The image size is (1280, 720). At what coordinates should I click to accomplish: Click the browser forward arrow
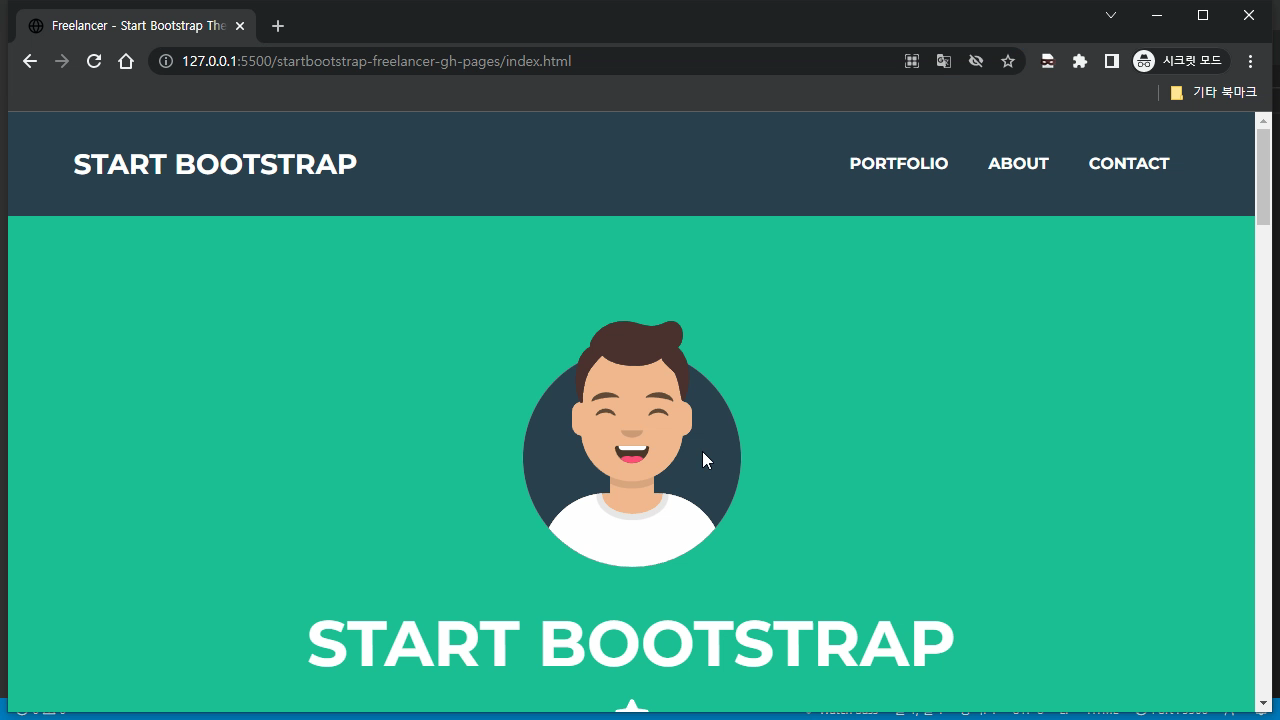tap(62, 61)
